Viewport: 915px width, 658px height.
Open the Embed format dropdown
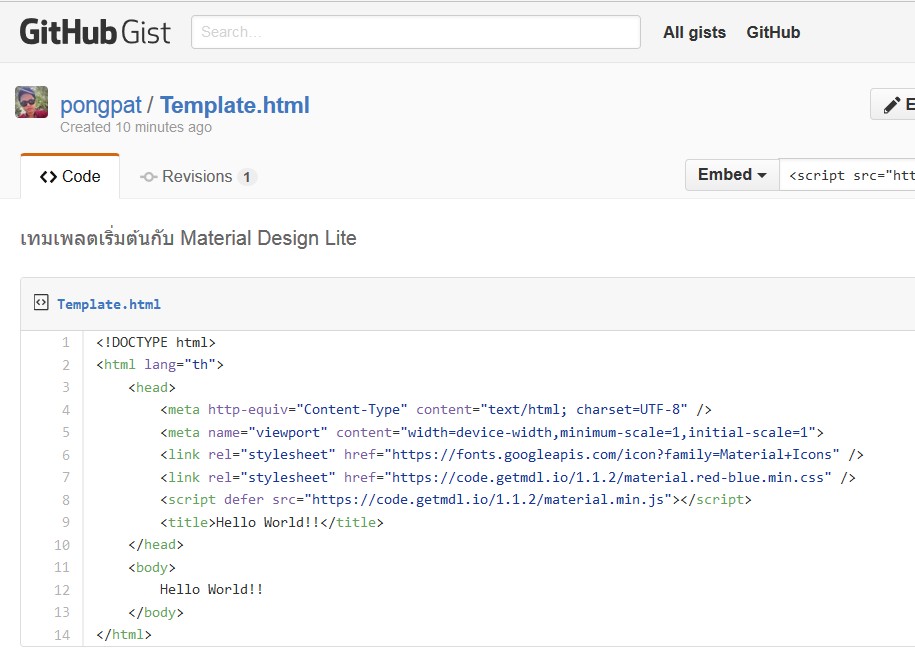pos(731,174)
